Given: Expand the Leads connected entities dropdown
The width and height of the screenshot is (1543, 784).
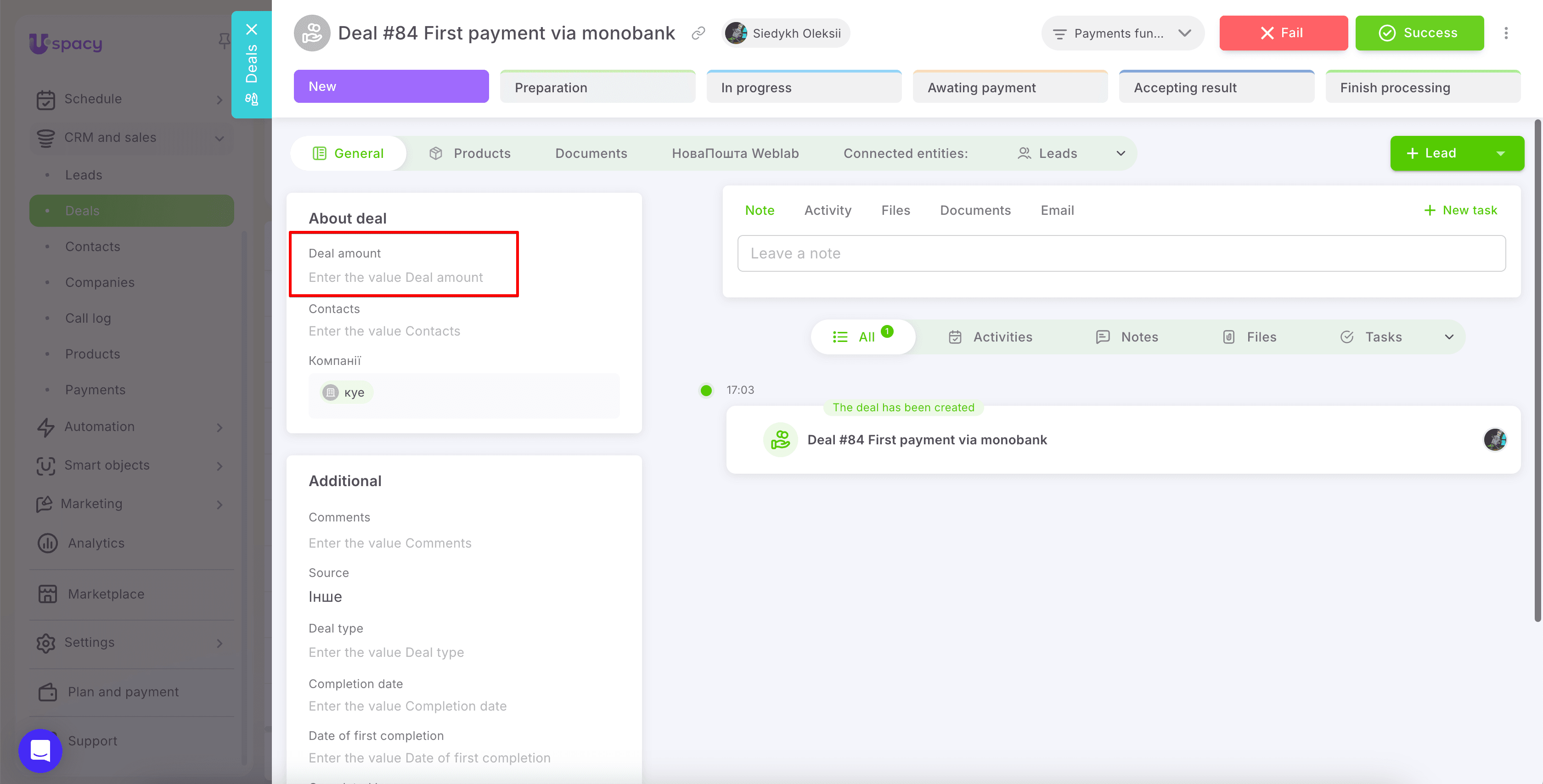Looking at the screenshot, I should click(x=1120, y=153).
